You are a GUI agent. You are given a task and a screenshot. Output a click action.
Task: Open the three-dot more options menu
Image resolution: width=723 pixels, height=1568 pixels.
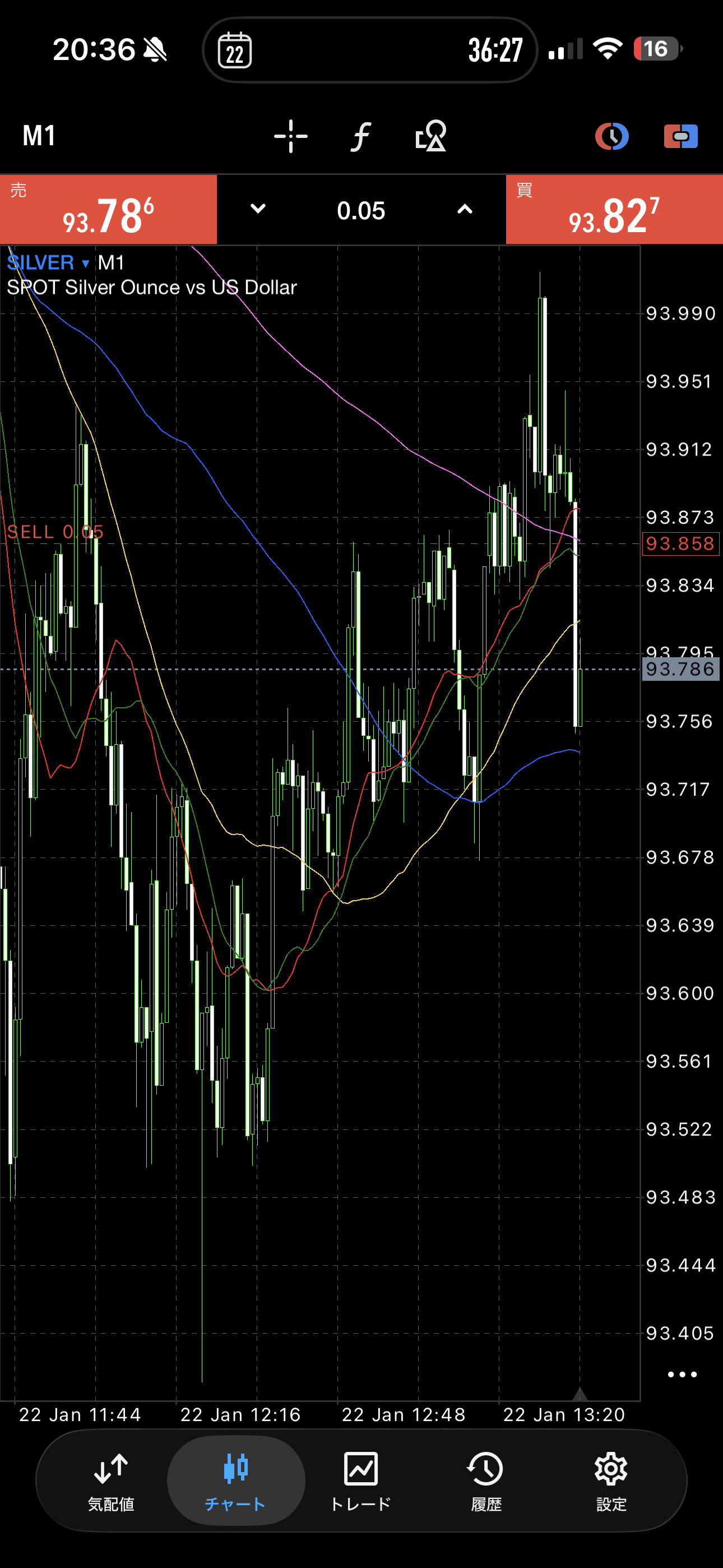(x=682, y=1374)
